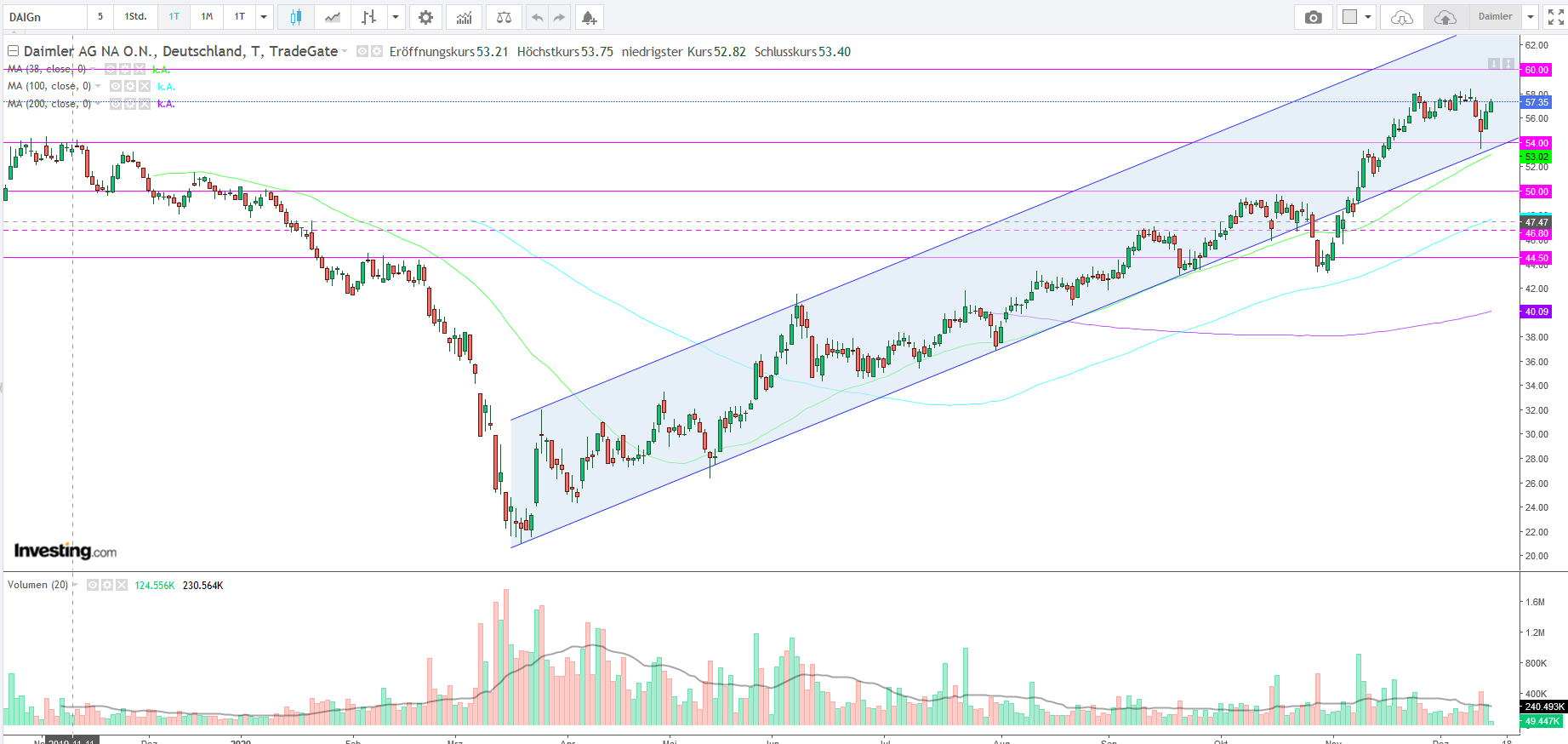Click the MA (38, close, 0) indicator label
Viewport: 1568px width, 744px height.
47,69
